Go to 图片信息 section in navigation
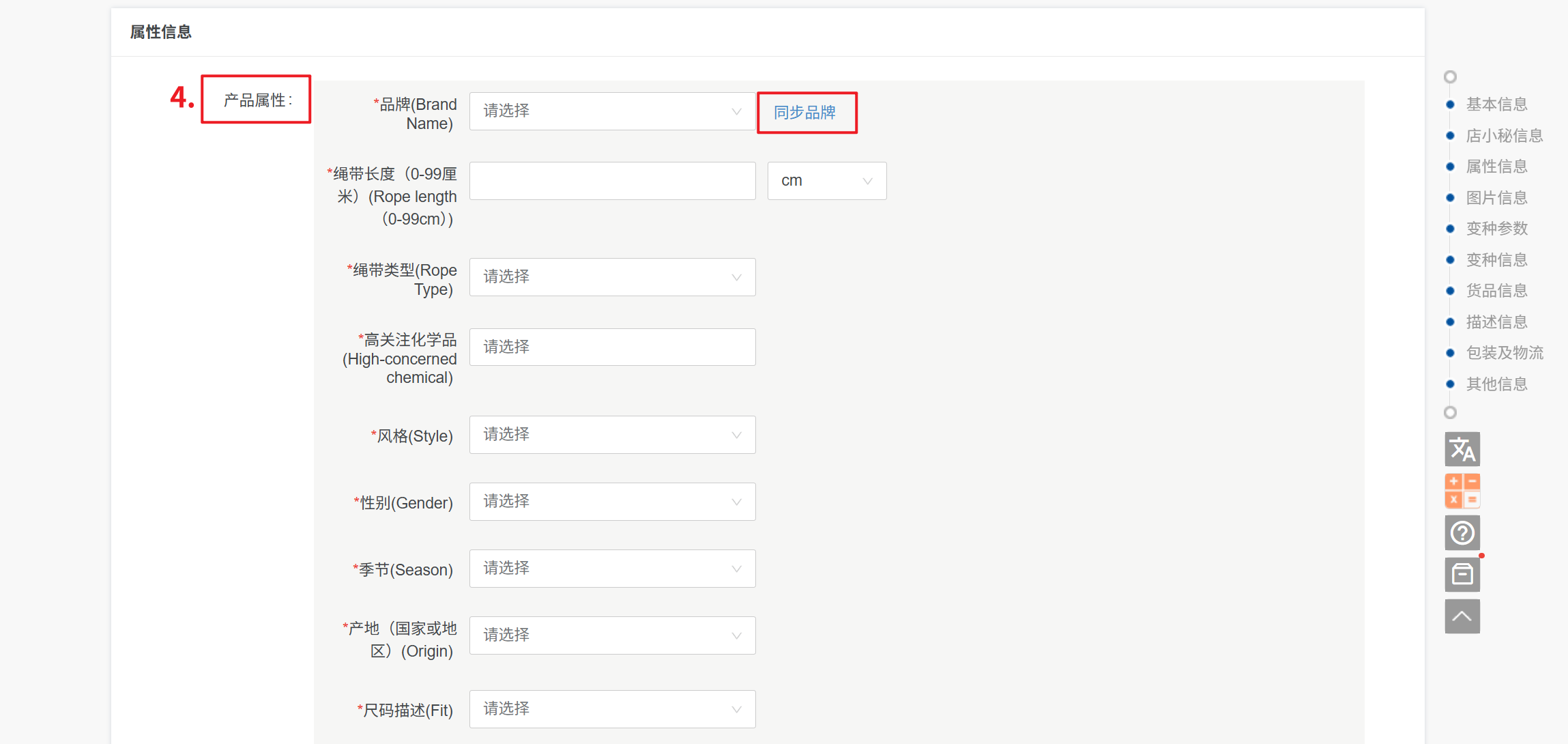The image size is (1568, 744). 1496,198
